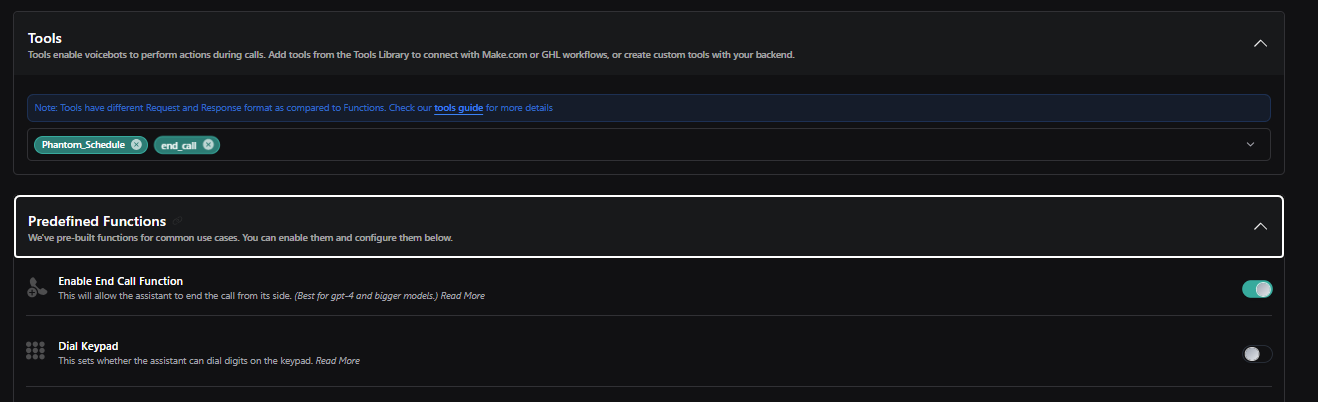
Task: Remove the Phantom_Schedule tool tag
Action: click(x=136, y=144)
